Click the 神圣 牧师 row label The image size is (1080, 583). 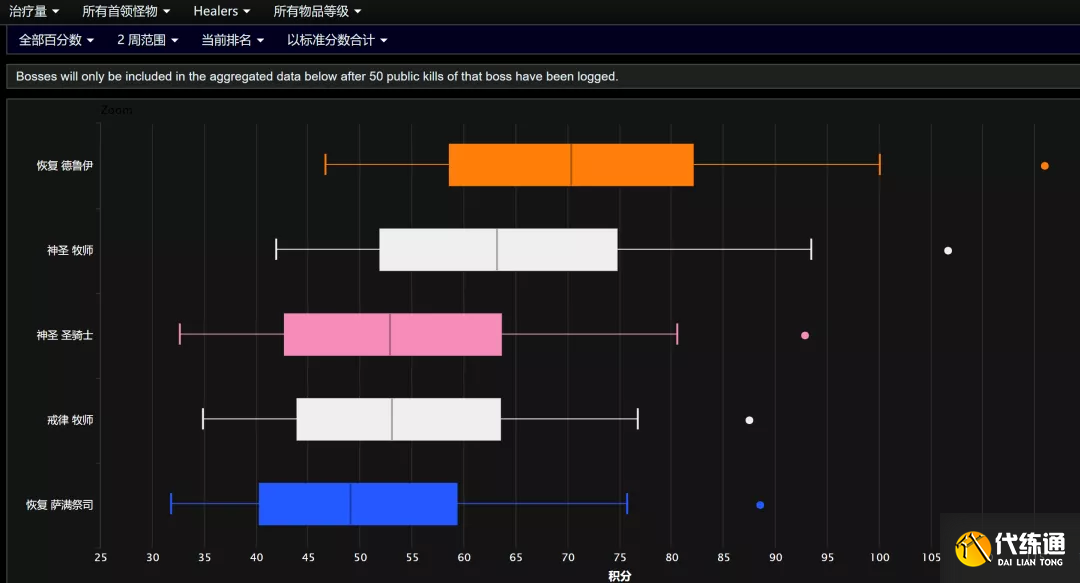pyautogui.click(x=70, y=250)
